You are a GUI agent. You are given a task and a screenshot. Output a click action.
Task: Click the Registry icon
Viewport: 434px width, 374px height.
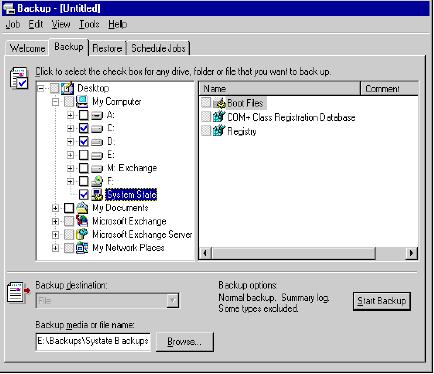pos(219,130)
